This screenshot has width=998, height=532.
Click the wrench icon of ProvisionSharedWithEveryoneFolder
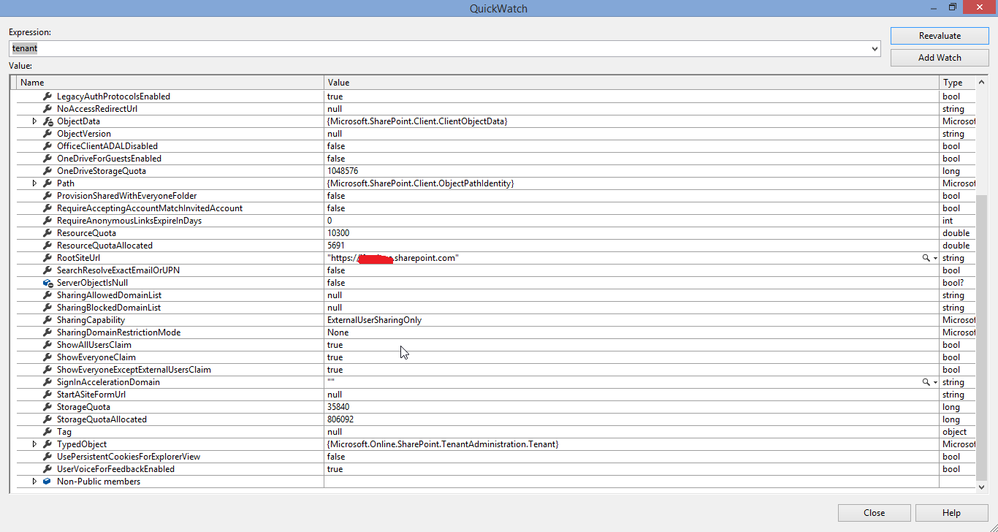pyautogui.click(x=47, y=195)
